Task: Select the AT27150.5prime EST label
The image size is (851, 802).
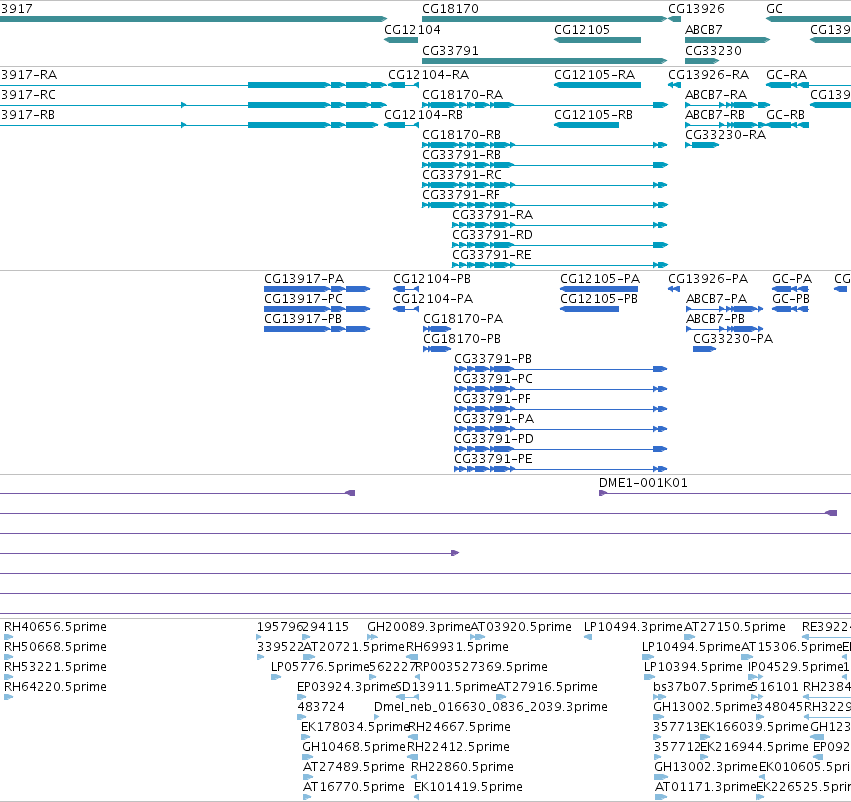Action: tap(734, 627)
